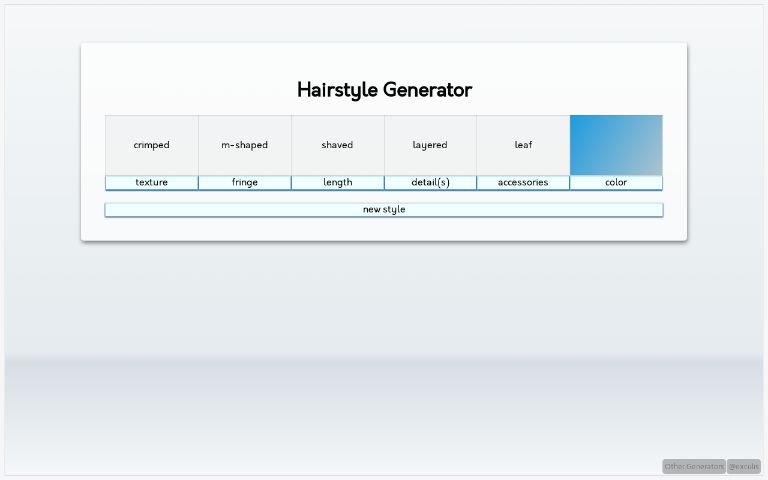Open the Other Generators link
This screenshot has width=768, height=480.
pyautogui.click(x=693, y=467)
